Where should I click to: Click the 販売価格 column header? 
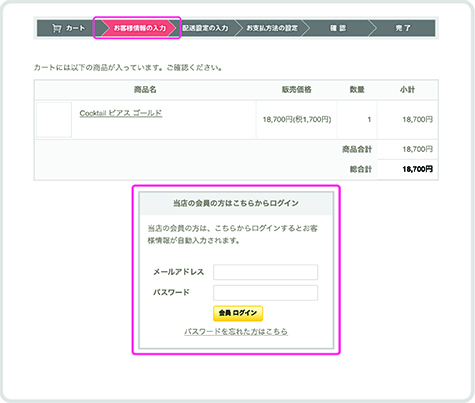point(296,89)
